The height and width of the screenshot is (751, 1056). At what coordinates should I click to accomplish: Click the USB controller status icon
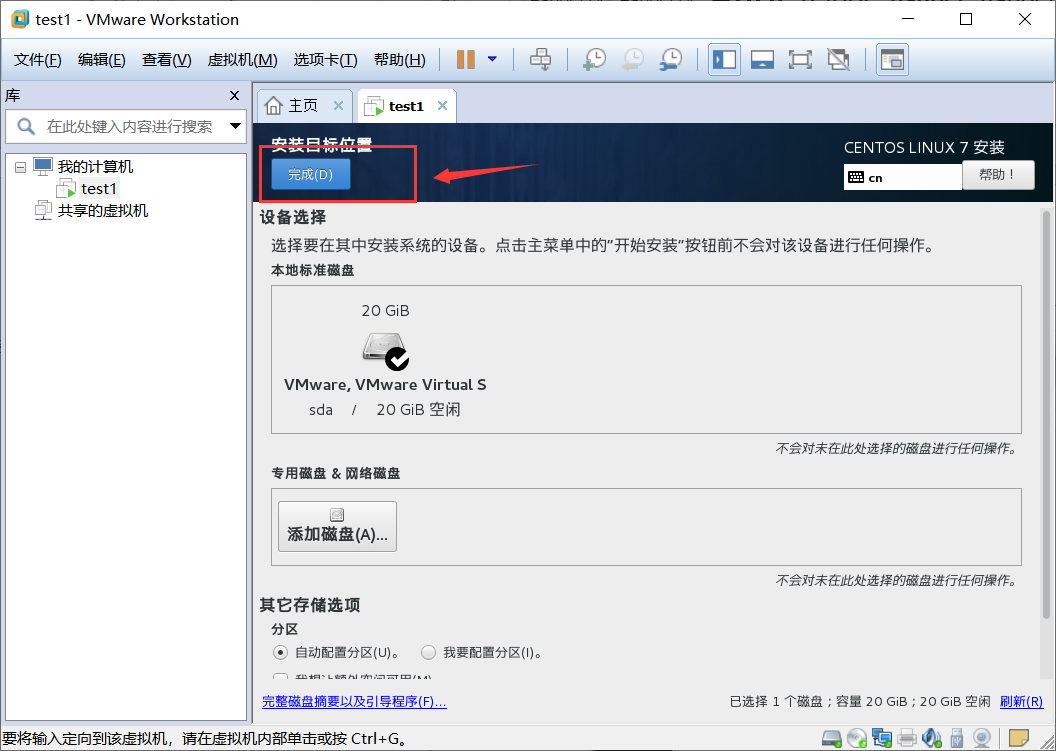coord(956,739)
